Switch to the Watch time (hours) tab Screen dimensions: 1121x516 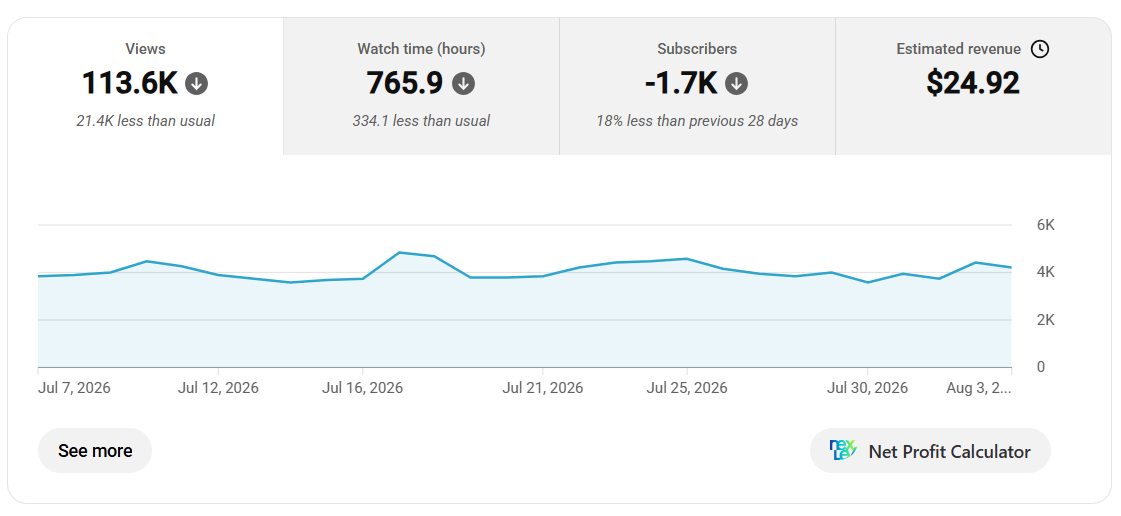point(421,86)
